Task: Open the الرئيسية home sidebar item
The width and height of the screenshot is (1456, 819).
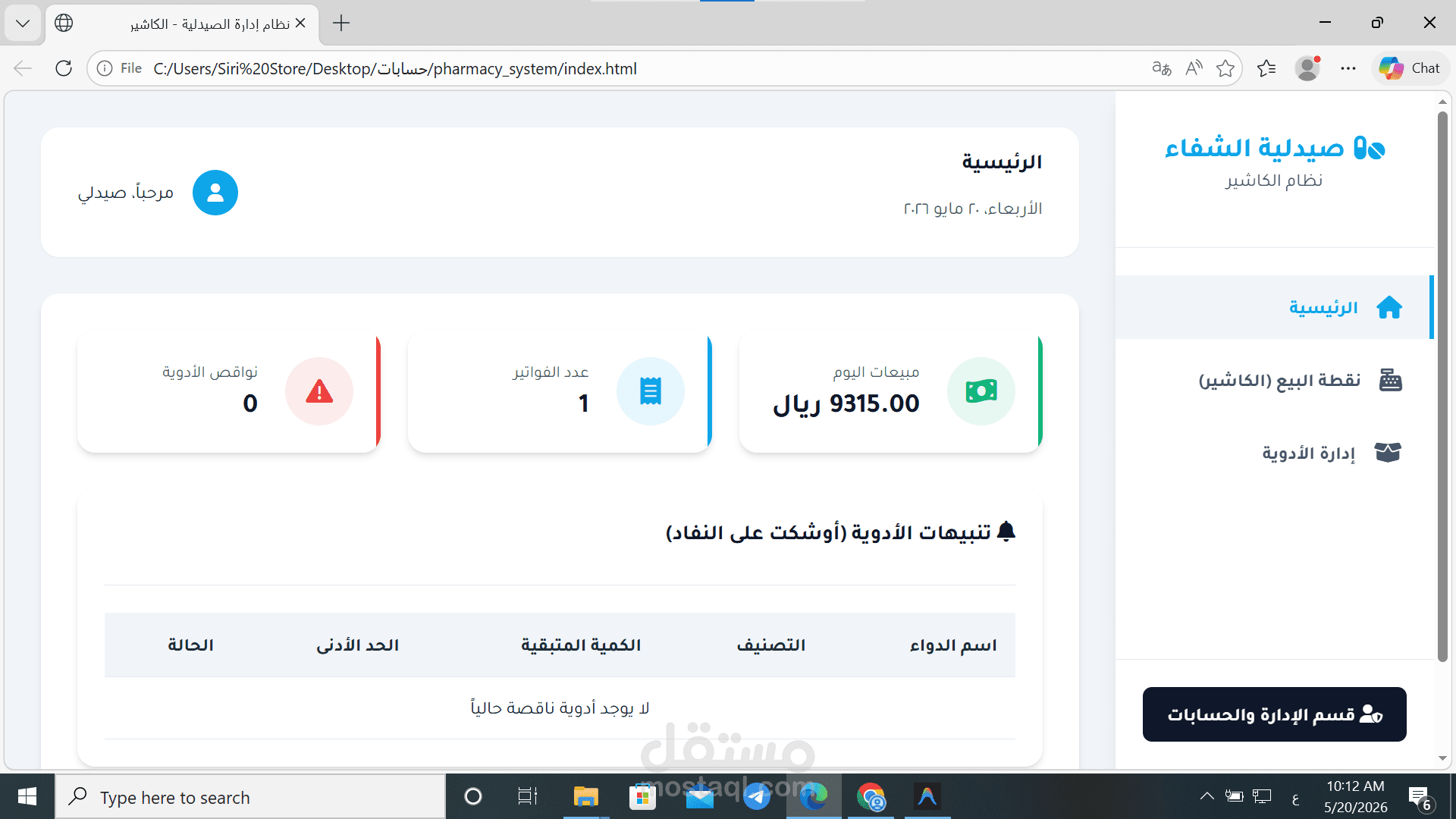Action: coord(1274,307)
